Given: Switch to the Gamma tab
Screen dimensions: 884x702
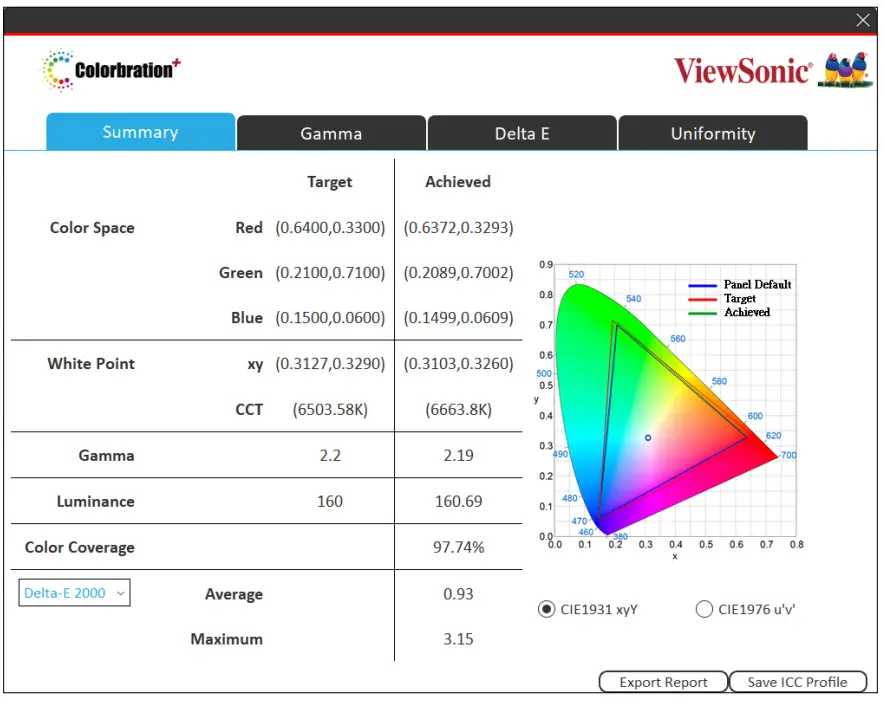Looking at the screenshot, I should pyautogui.click(x=331, y=132).
